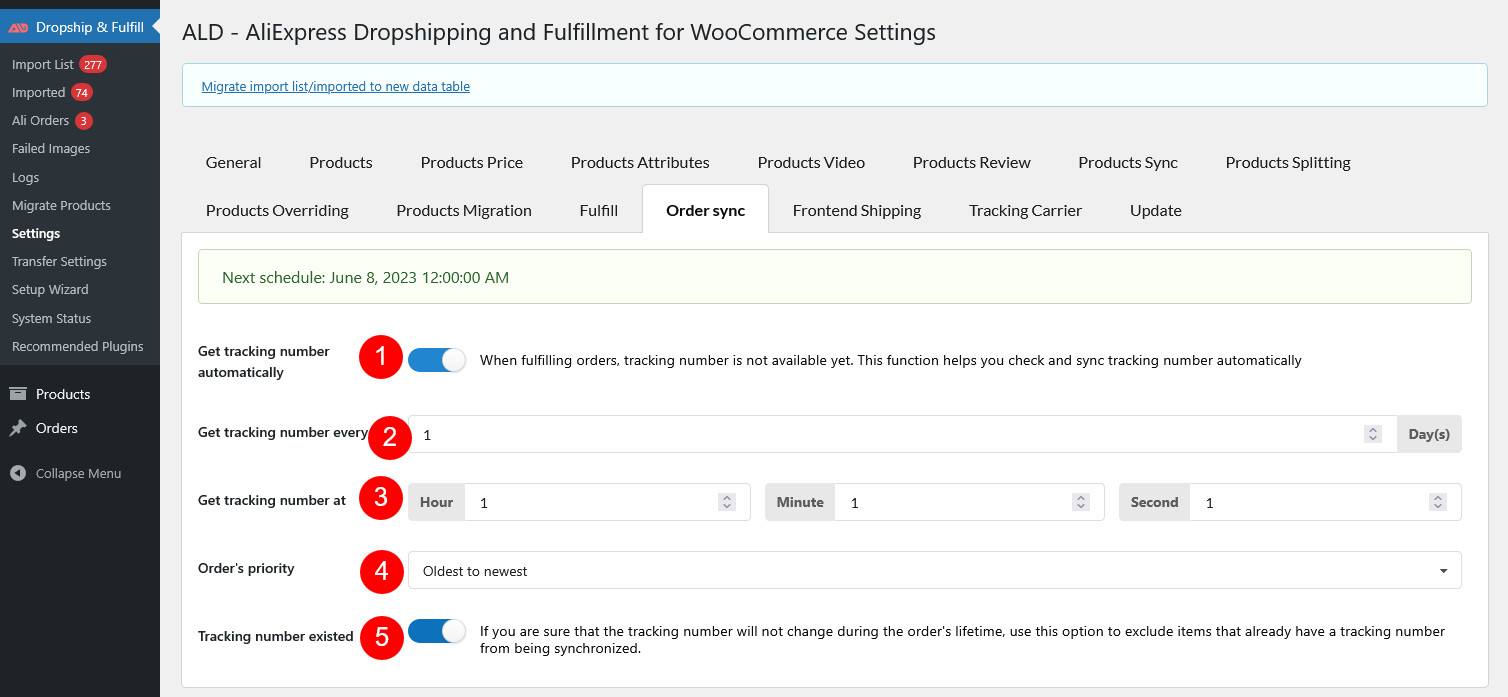Click the Imported 74 count badge
The height and width of the screenshot is (697, 1508).
point(82,92)
